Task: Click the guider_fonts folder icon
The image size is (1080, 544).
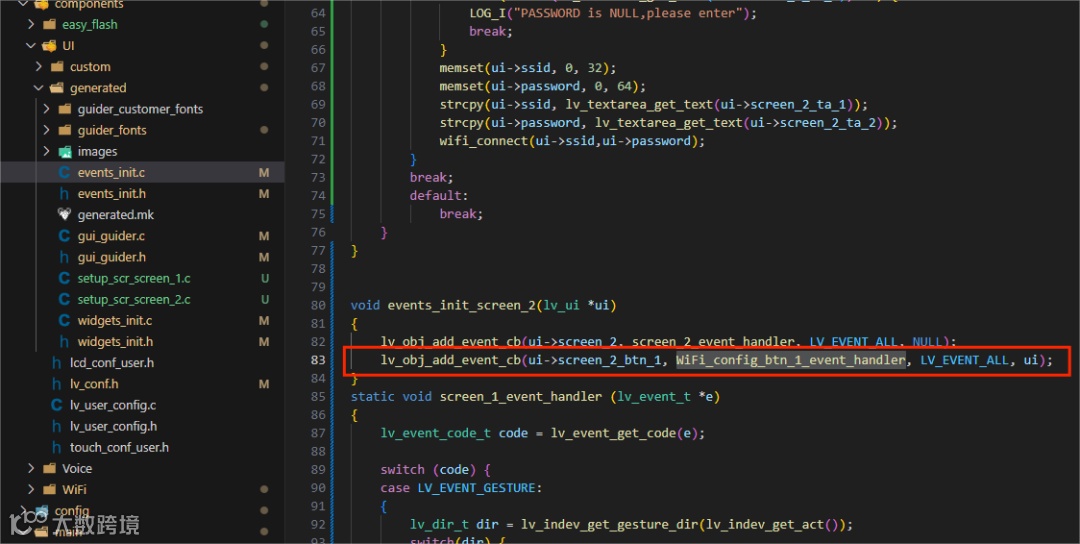Action: (x=65, y=130)
